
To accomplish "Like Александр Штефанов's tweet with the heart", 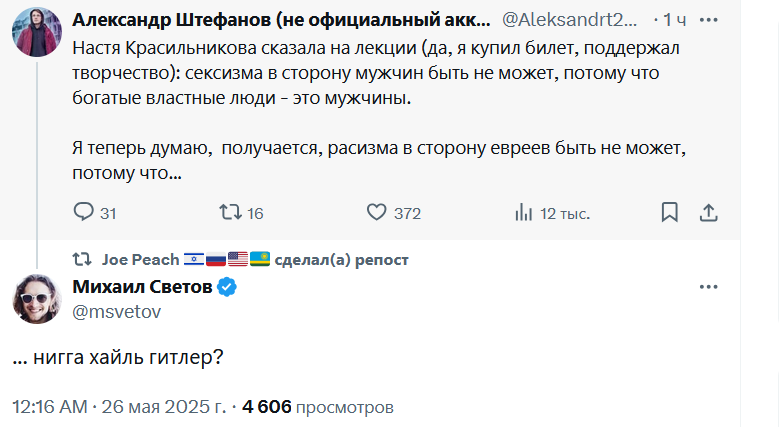I will pyautogui.click(x=377, y=212).
